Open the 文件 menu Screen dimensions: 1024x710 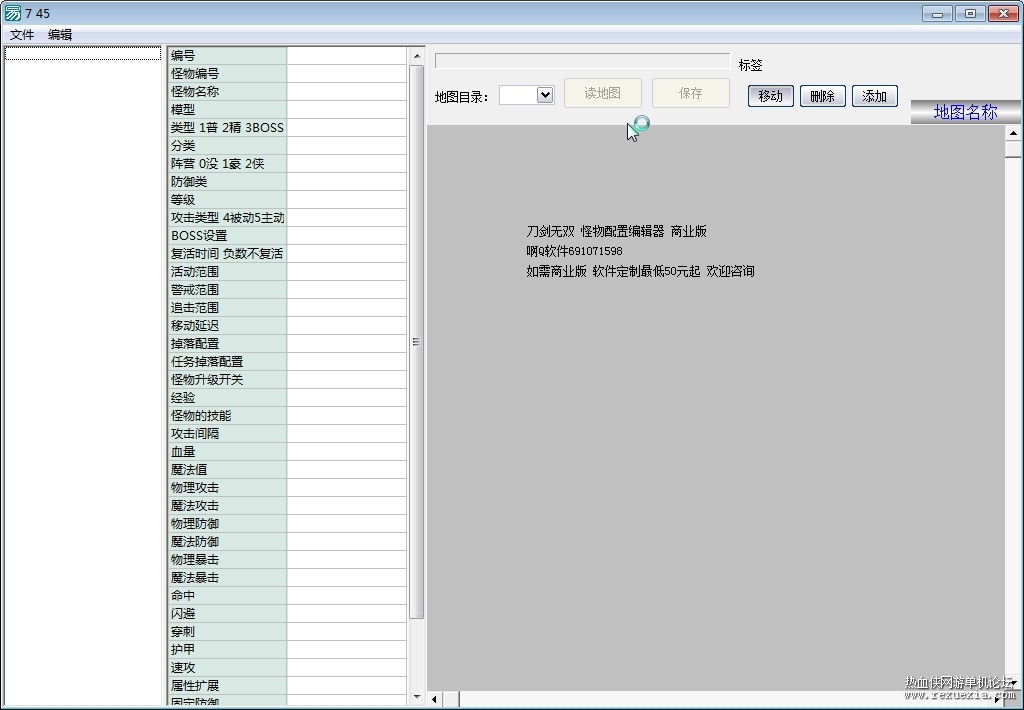pyautogui.click(x=22, y=35)
